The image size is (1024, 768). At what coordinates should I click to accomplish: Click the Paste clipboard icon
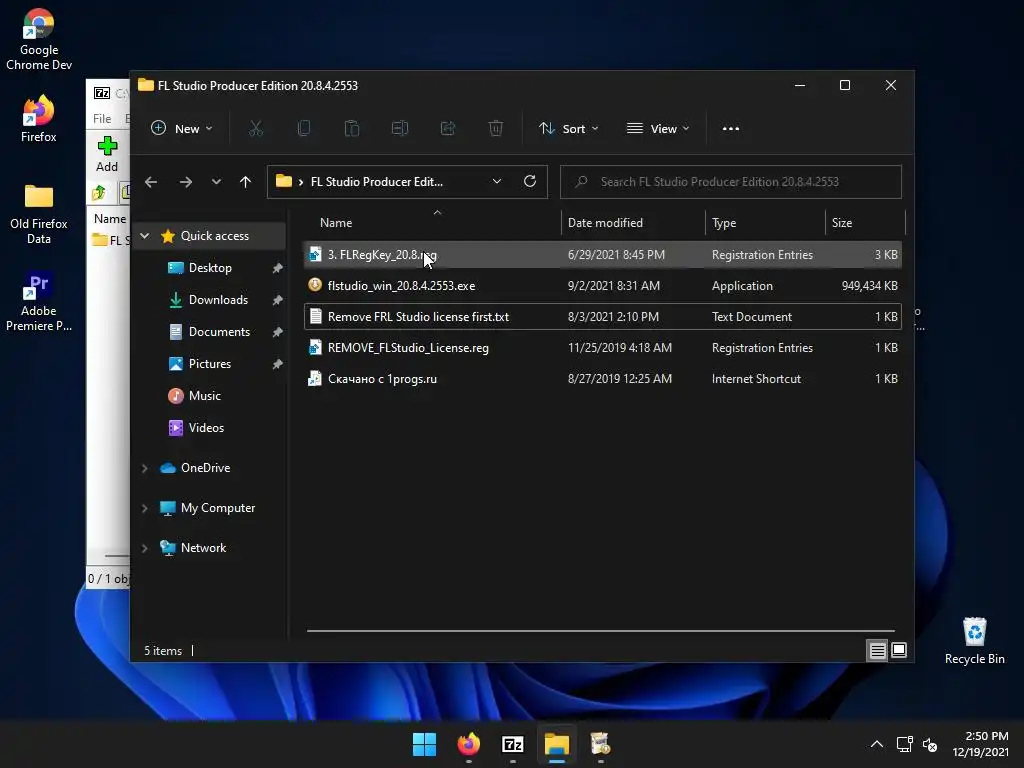tap(351, 129)
